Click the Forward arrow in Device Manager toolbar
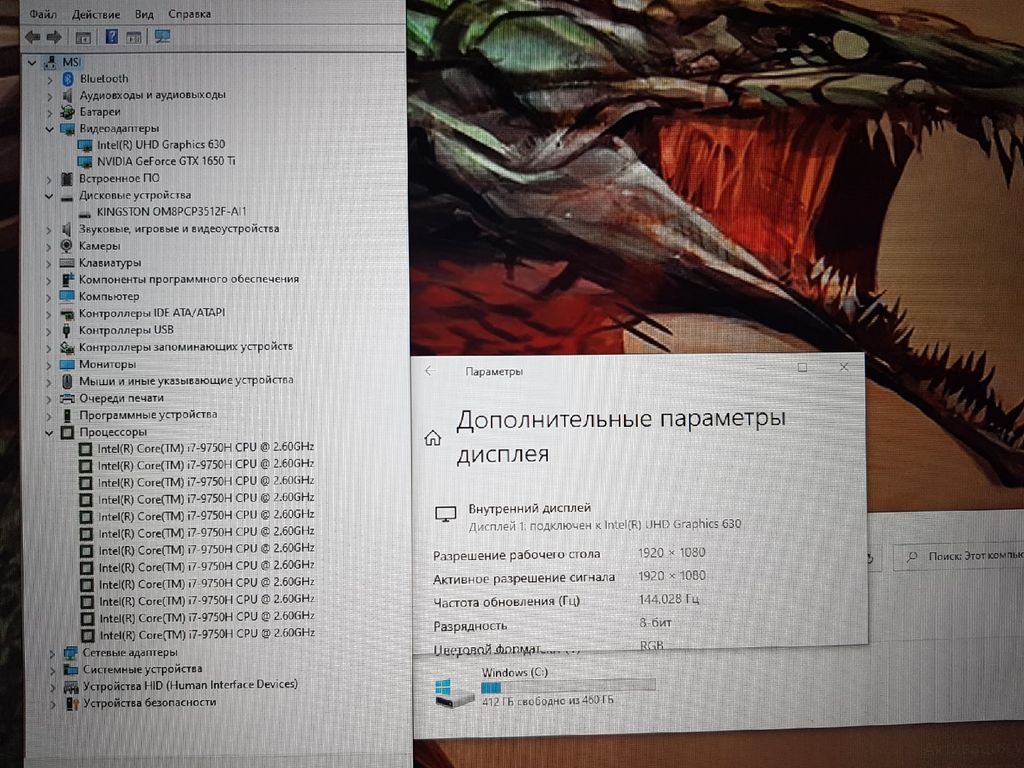The image size is (1024, 768). (x=54, y=37)
